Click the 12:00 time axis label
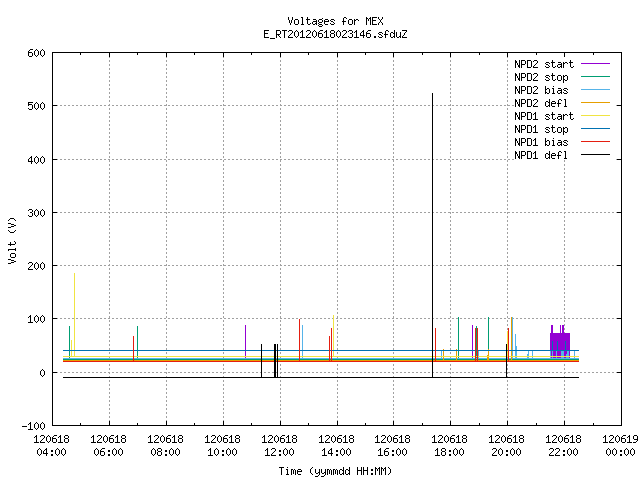640x480 pixels. pos(279,446)
